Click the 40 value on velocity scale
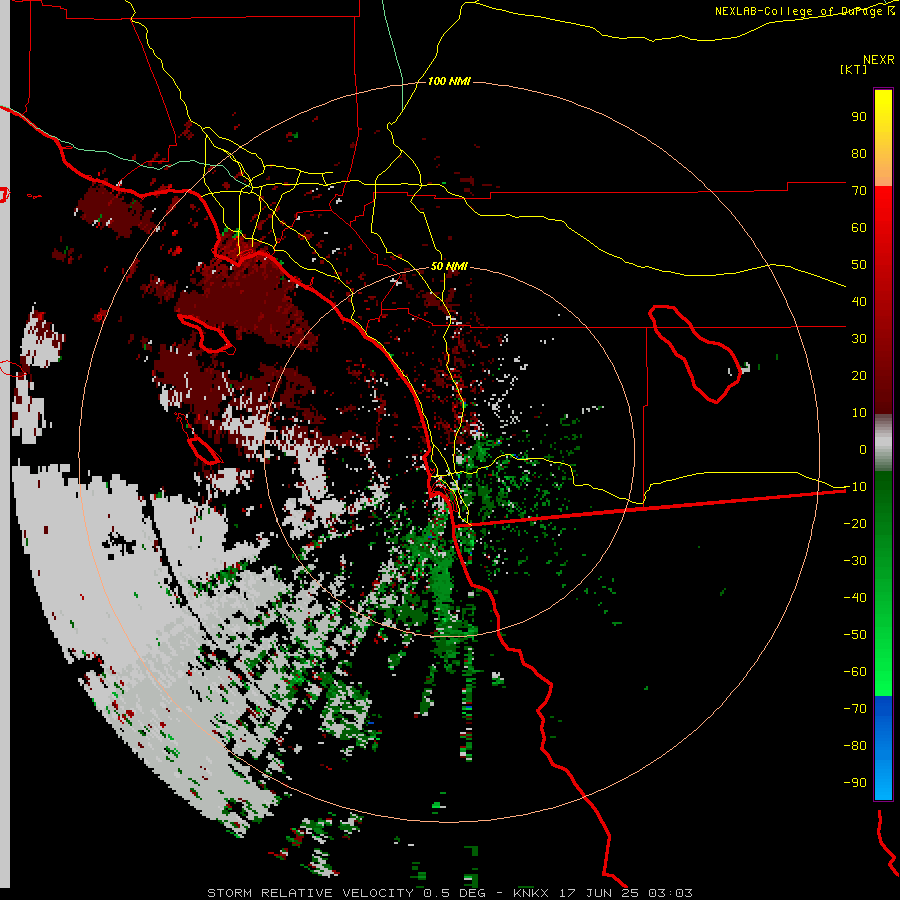 coord(859,302)
